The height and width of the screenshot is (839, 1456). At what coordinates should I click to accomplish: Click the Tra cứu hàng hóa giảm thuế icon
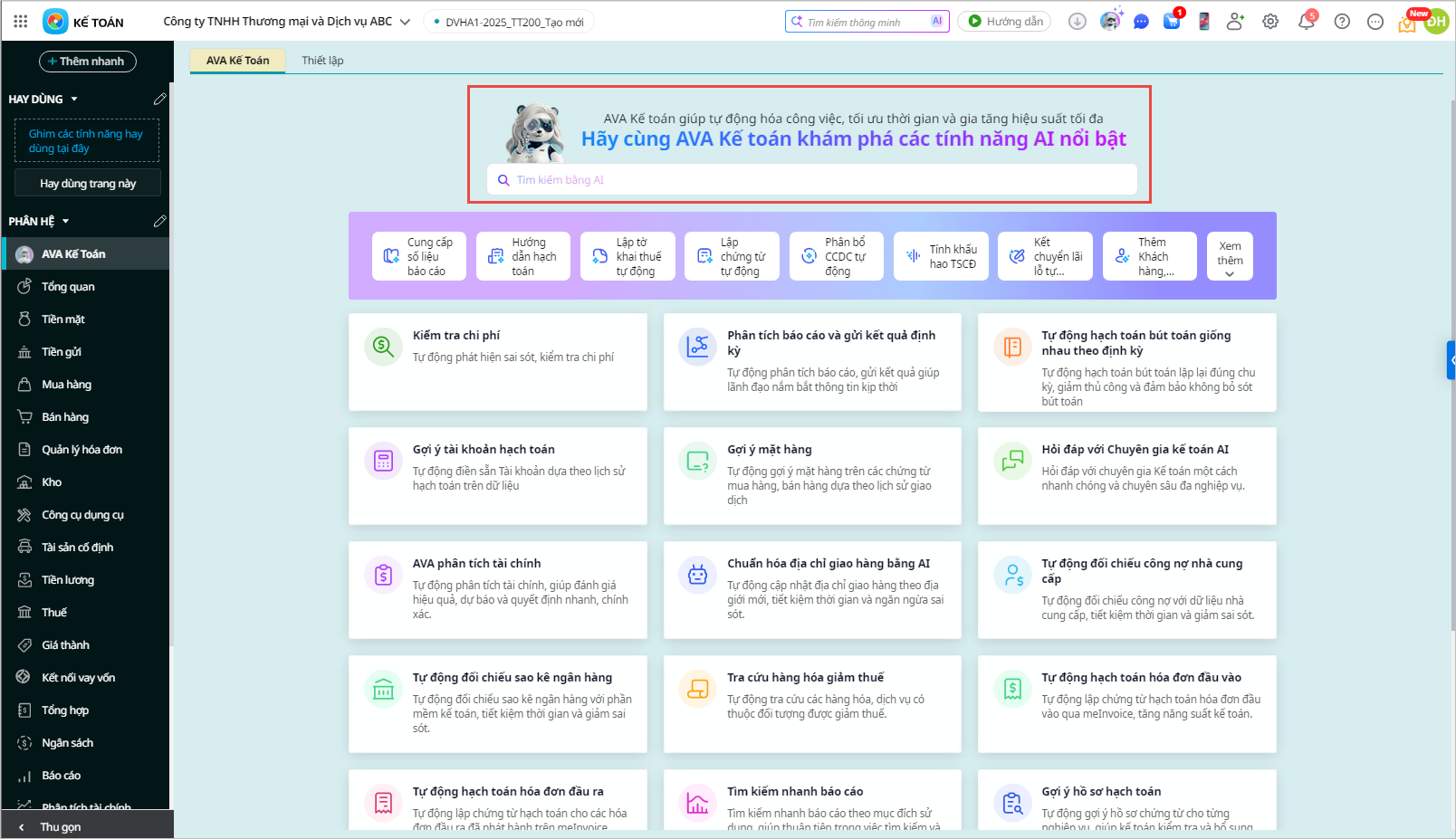(x=698, y=688)
